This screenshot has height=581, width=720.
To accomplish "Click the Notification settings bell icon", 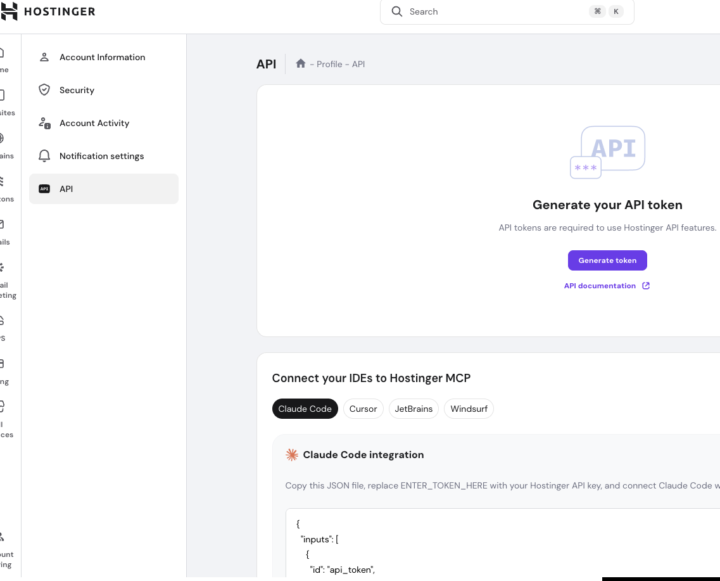I will tap(44, 156).
